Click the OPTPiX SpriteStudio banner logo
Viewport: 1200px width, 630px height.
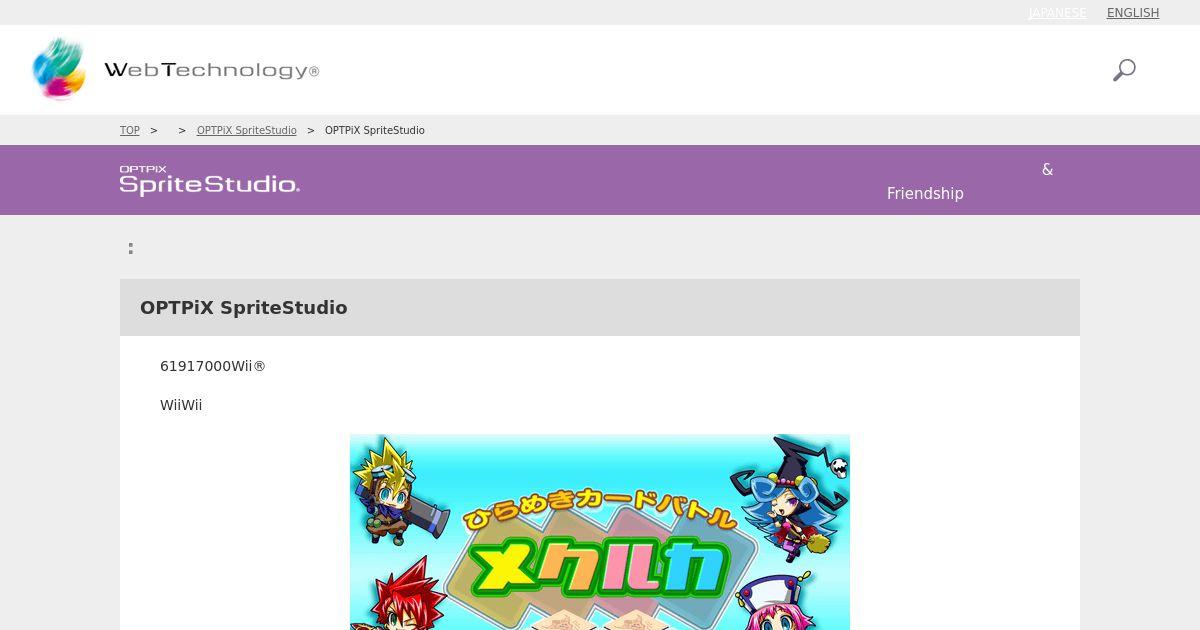tap(210, 180)
